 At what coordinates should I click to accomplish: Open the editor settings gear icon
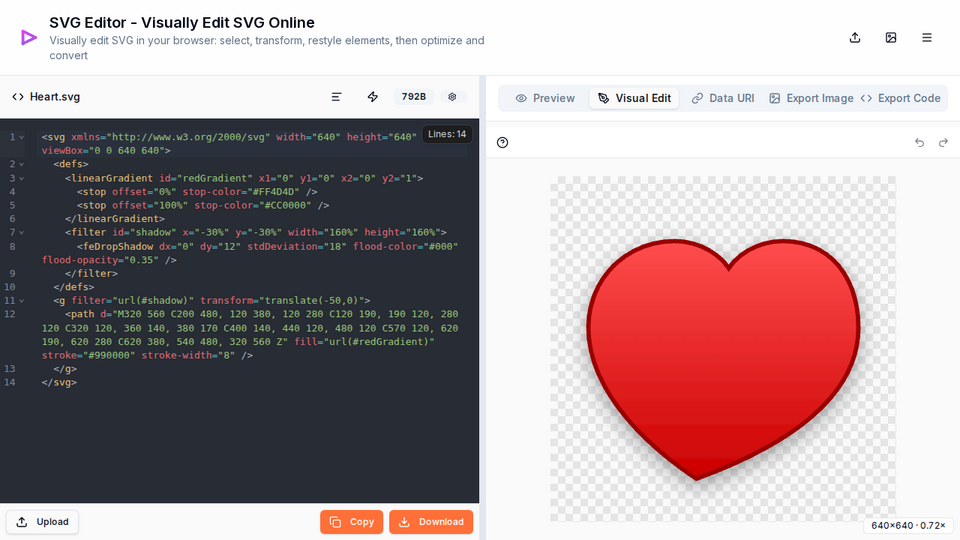click(452, 97)
